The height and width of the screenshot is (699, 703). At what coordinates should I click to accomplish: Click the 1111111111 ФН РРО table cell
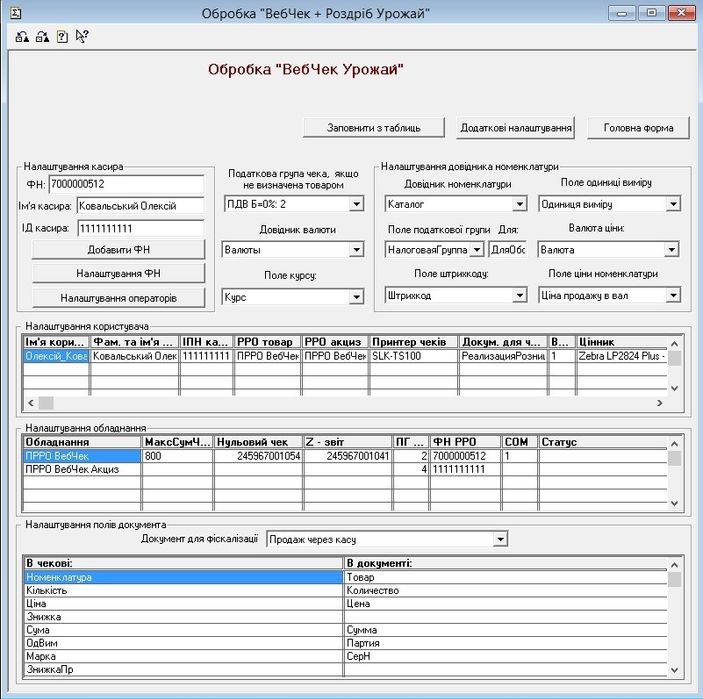click(x=465, y=469)
